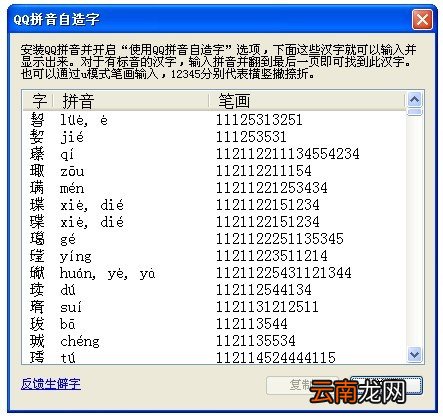
Task: Click the scrollbar thumb near the top
Action: [x=415, y=112]
